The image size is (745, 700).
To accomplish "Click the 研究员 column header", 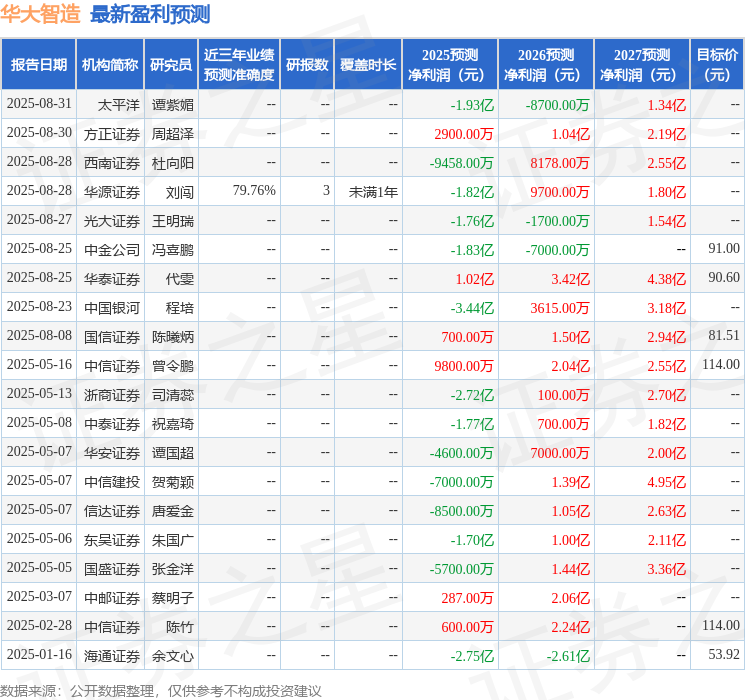I will pyautogui.click(x=171, y=65).
